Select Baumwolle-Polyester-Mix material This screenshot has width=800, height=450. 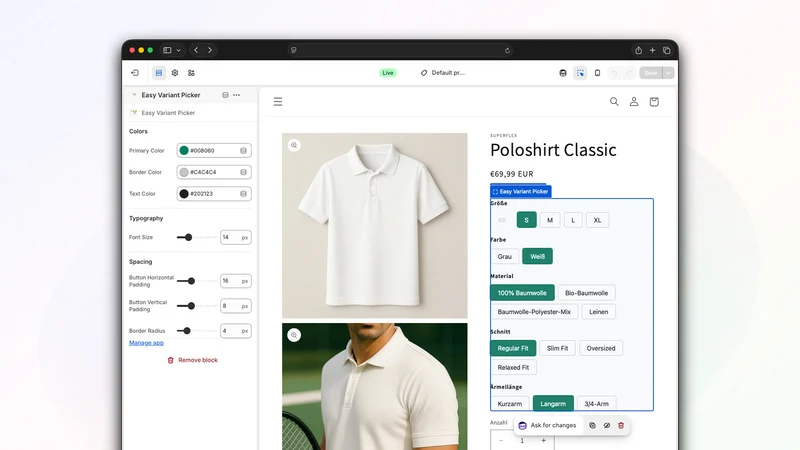point(534,312)
